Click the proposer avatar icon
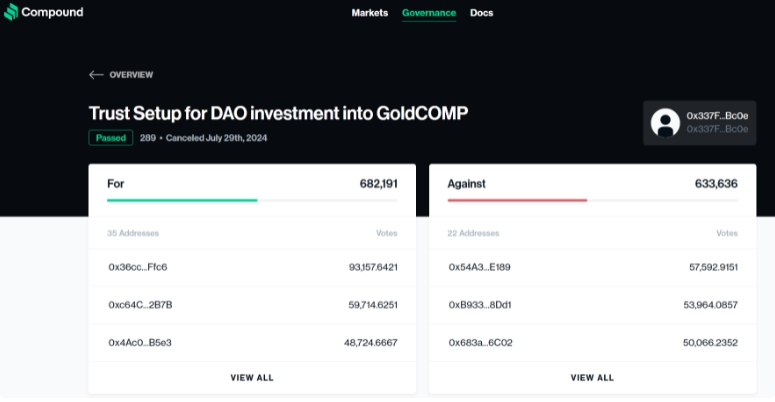The image size is (775, 402). (x=665, y=123)
